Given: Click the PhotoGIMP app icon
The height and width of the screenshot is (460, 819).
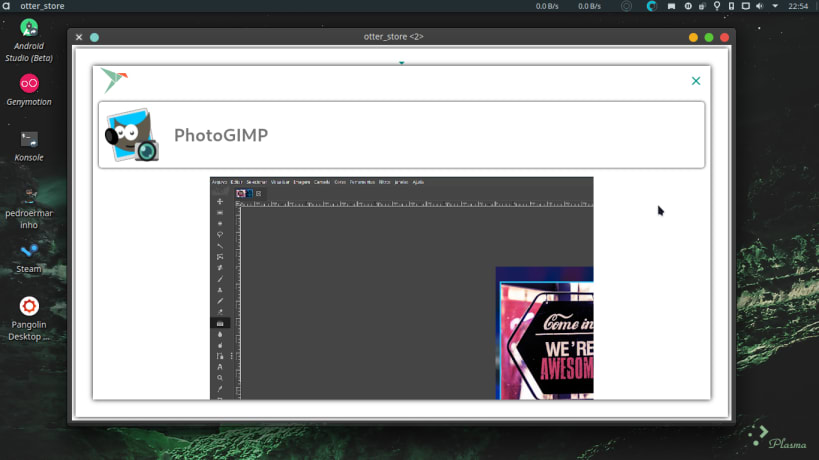Looking at the screenshot, I should (132, 135).
